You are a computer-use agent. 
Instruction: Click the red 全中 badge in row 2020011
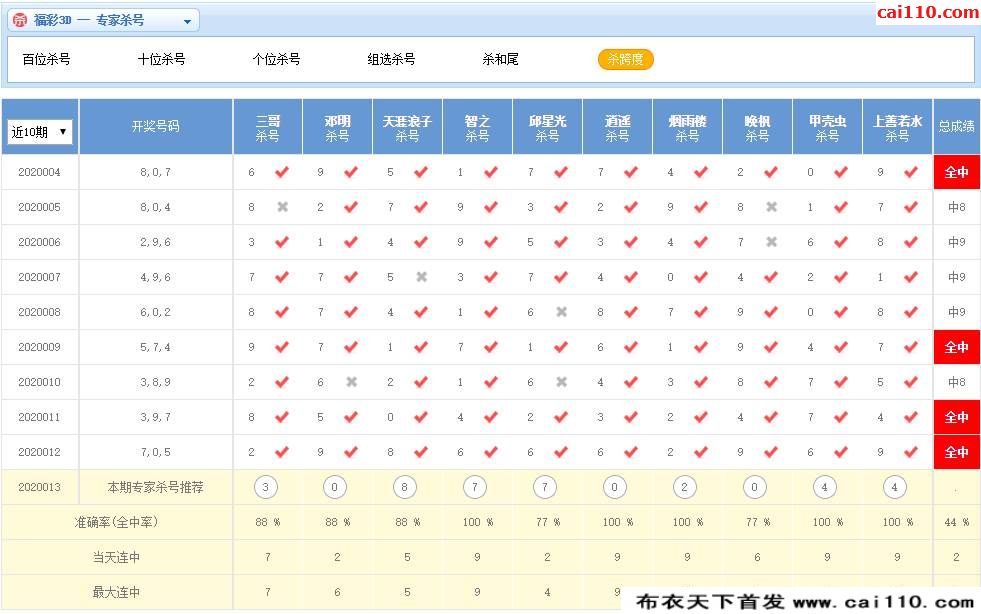click(x=957, y=417)
